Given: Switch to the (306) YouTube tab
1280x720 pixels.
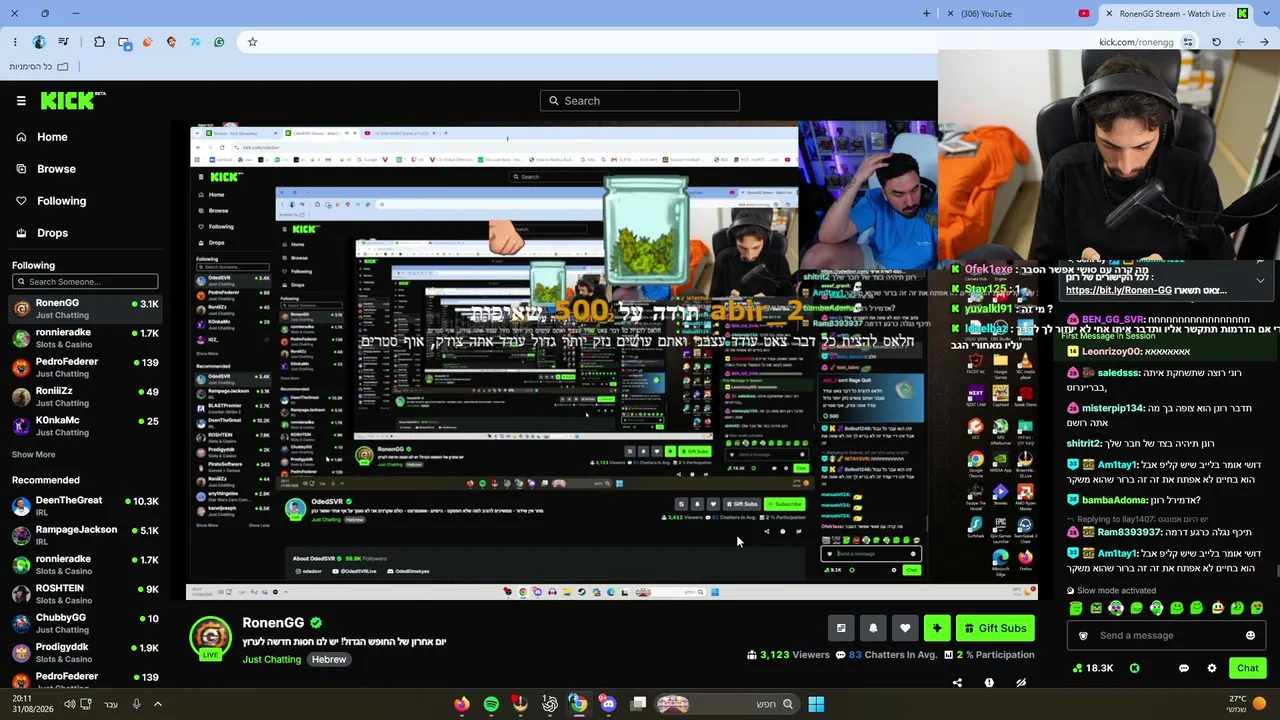Looking at the screenshot, I should coord(1010,14).
